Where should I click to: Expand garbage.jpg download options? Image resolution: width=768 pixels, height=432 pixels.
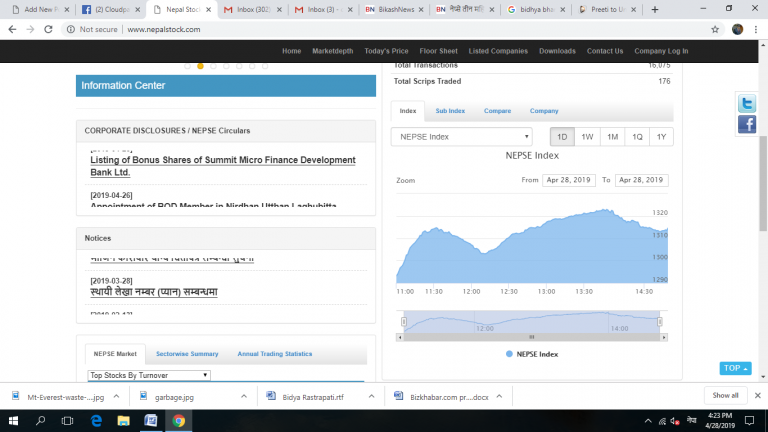243,396
